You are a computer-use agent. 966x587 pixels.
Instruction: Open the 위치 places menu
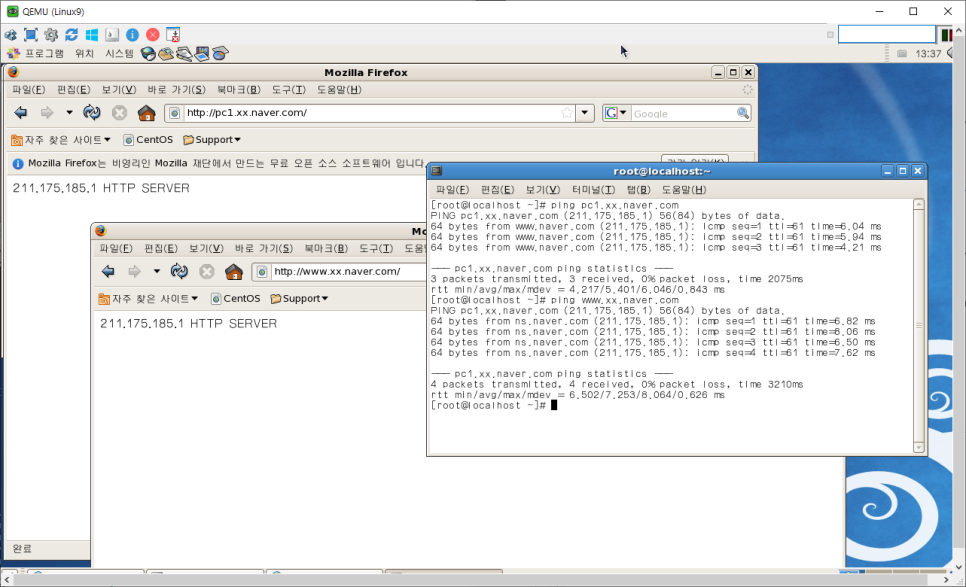[84, 54]
